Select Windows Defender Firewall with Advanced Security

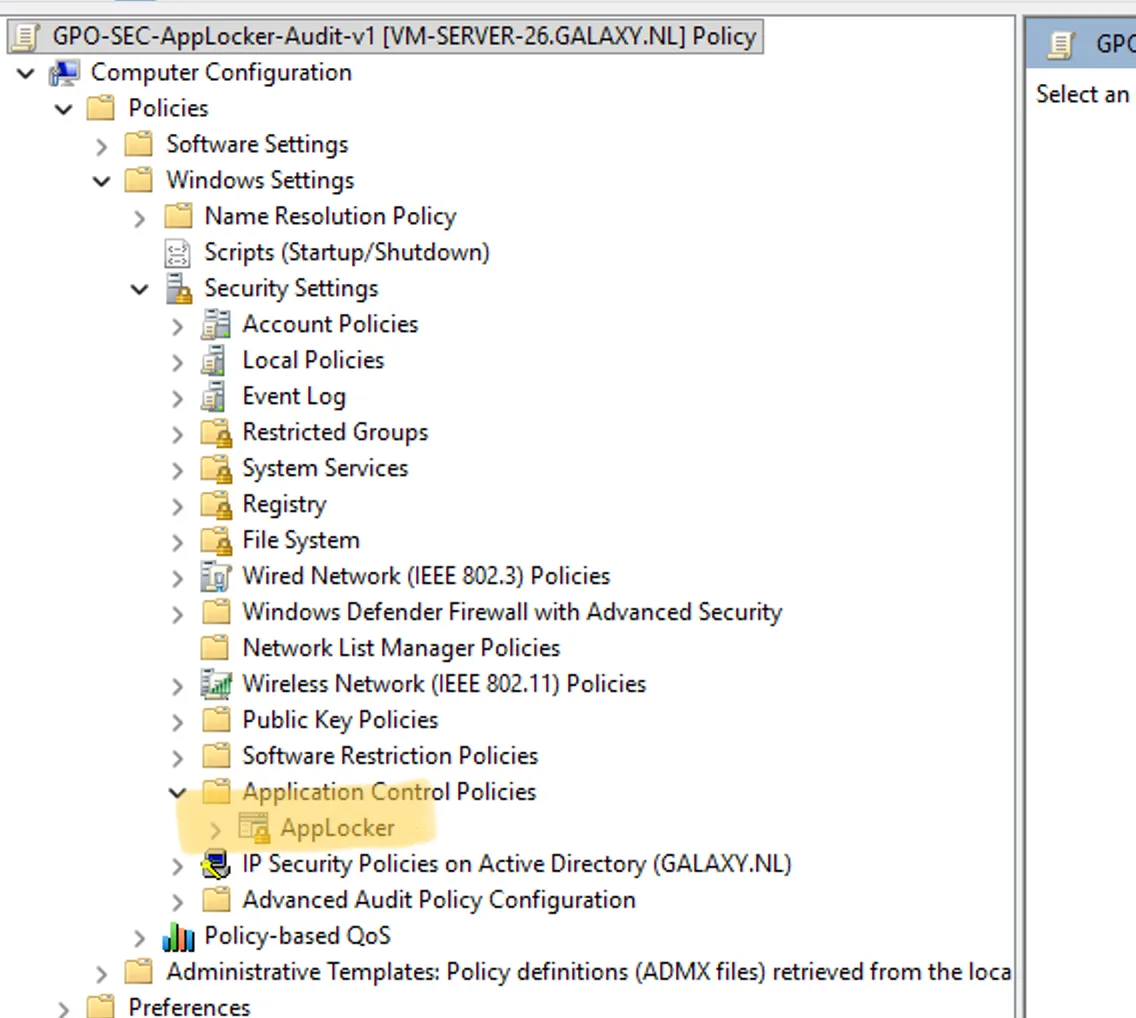[512, 612]
